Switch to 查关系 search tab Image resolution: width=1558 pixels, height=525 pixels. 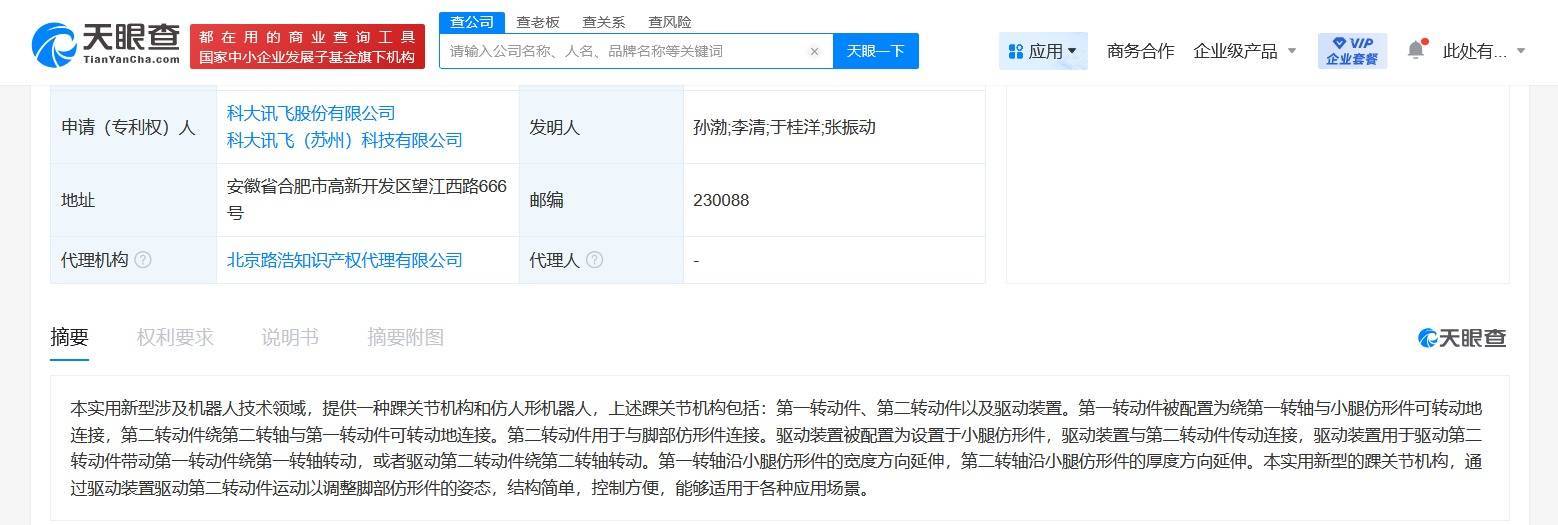coord(604,22)
